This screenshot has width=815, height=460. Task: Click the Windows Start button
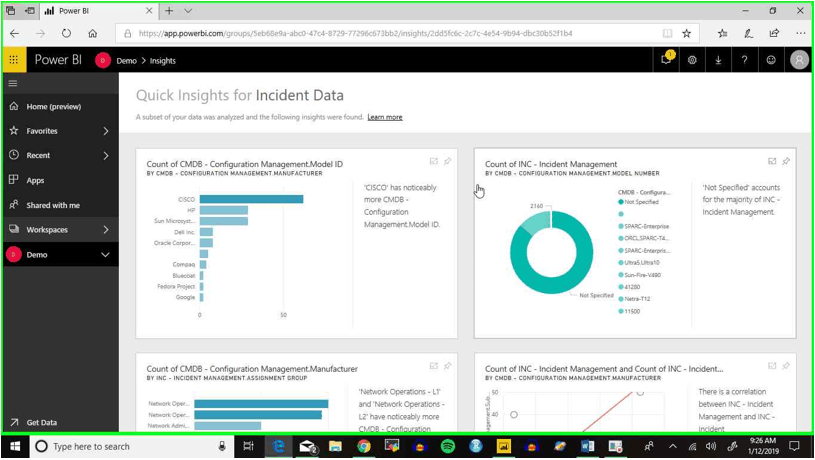[15, 446]
